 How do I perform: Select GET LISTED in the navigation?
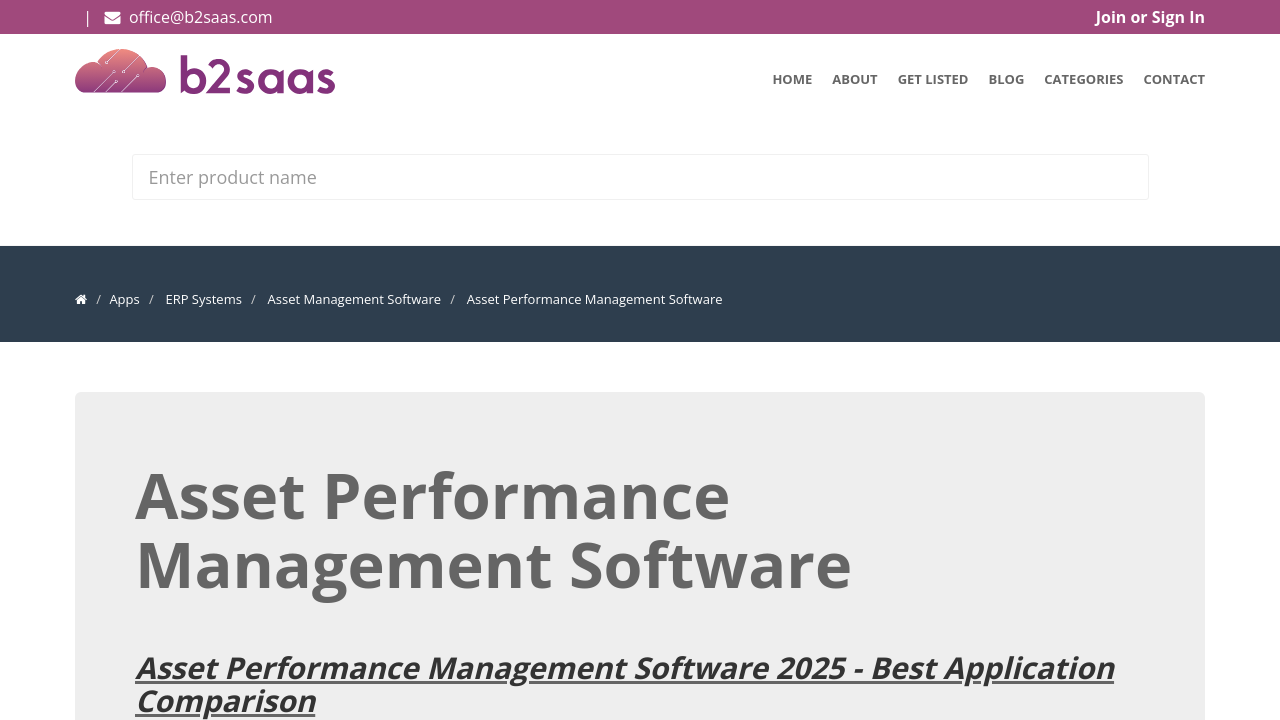point(932,79)
